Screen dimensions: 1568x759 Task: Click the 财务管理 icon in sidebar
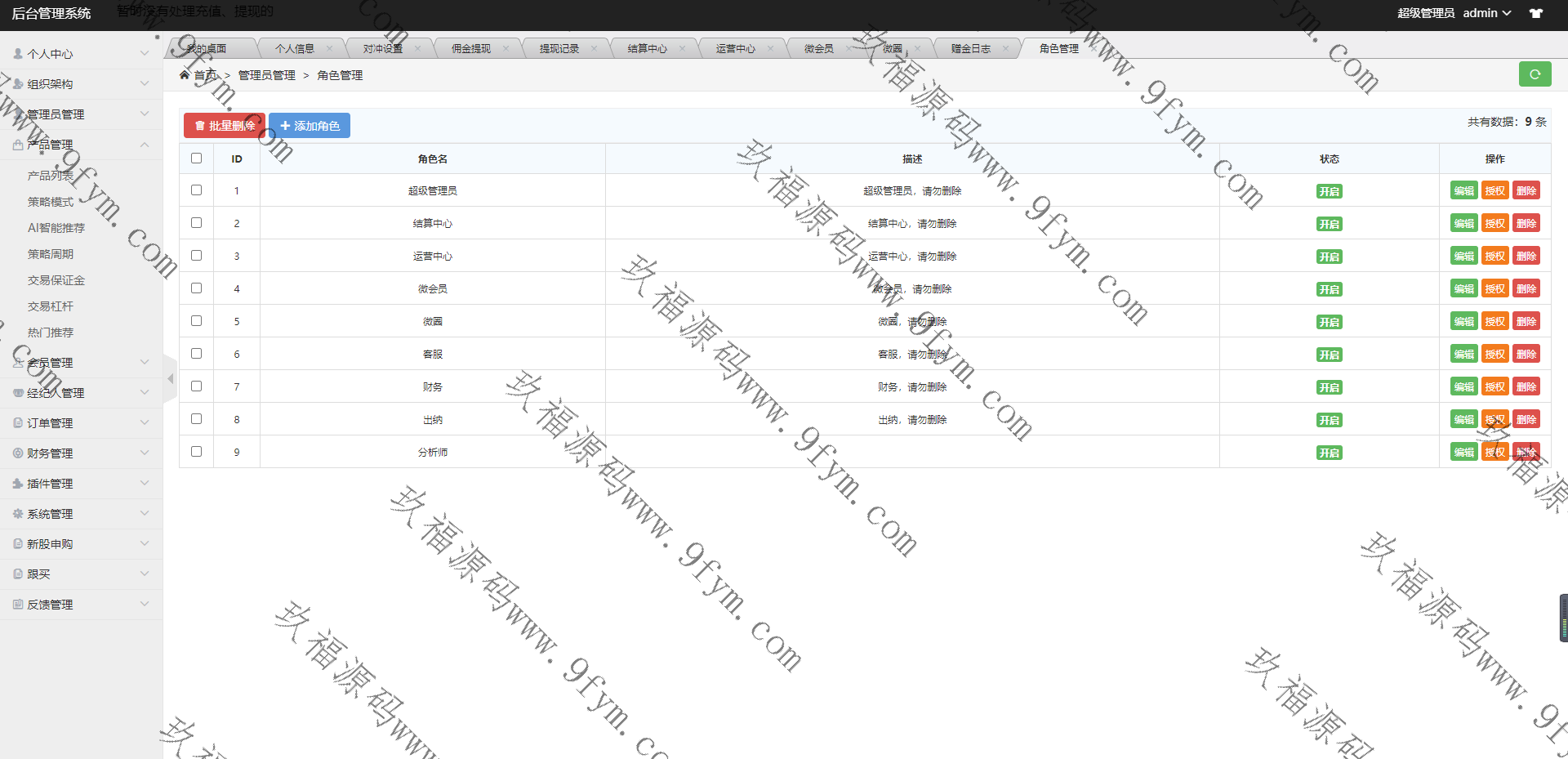(18, 453)
